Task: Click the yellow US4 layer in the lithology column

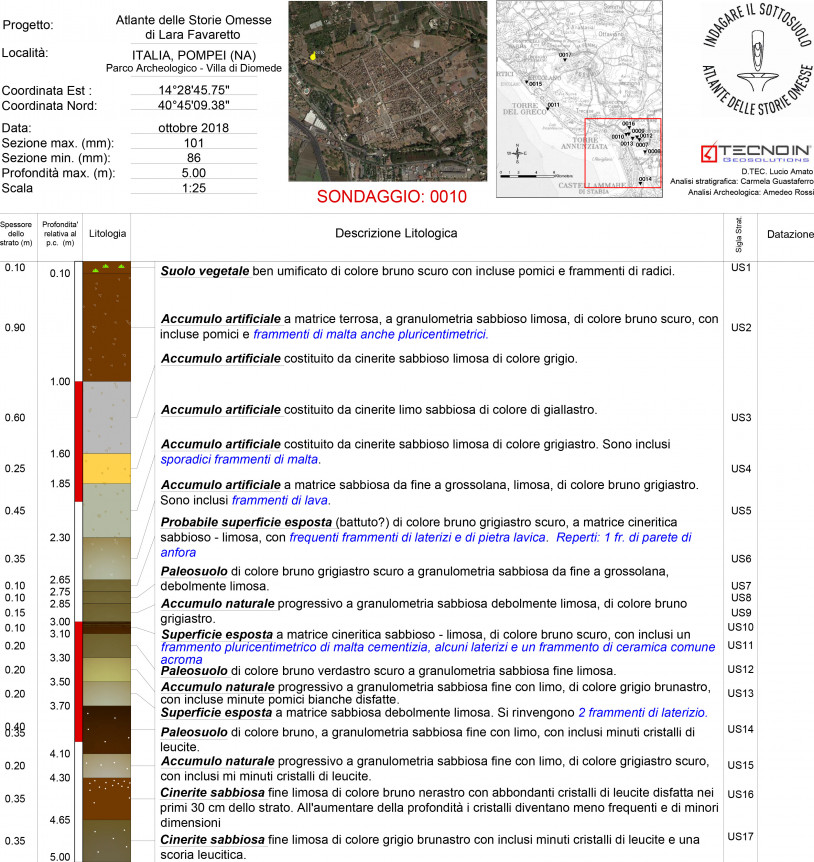Action: click(107, 467)
